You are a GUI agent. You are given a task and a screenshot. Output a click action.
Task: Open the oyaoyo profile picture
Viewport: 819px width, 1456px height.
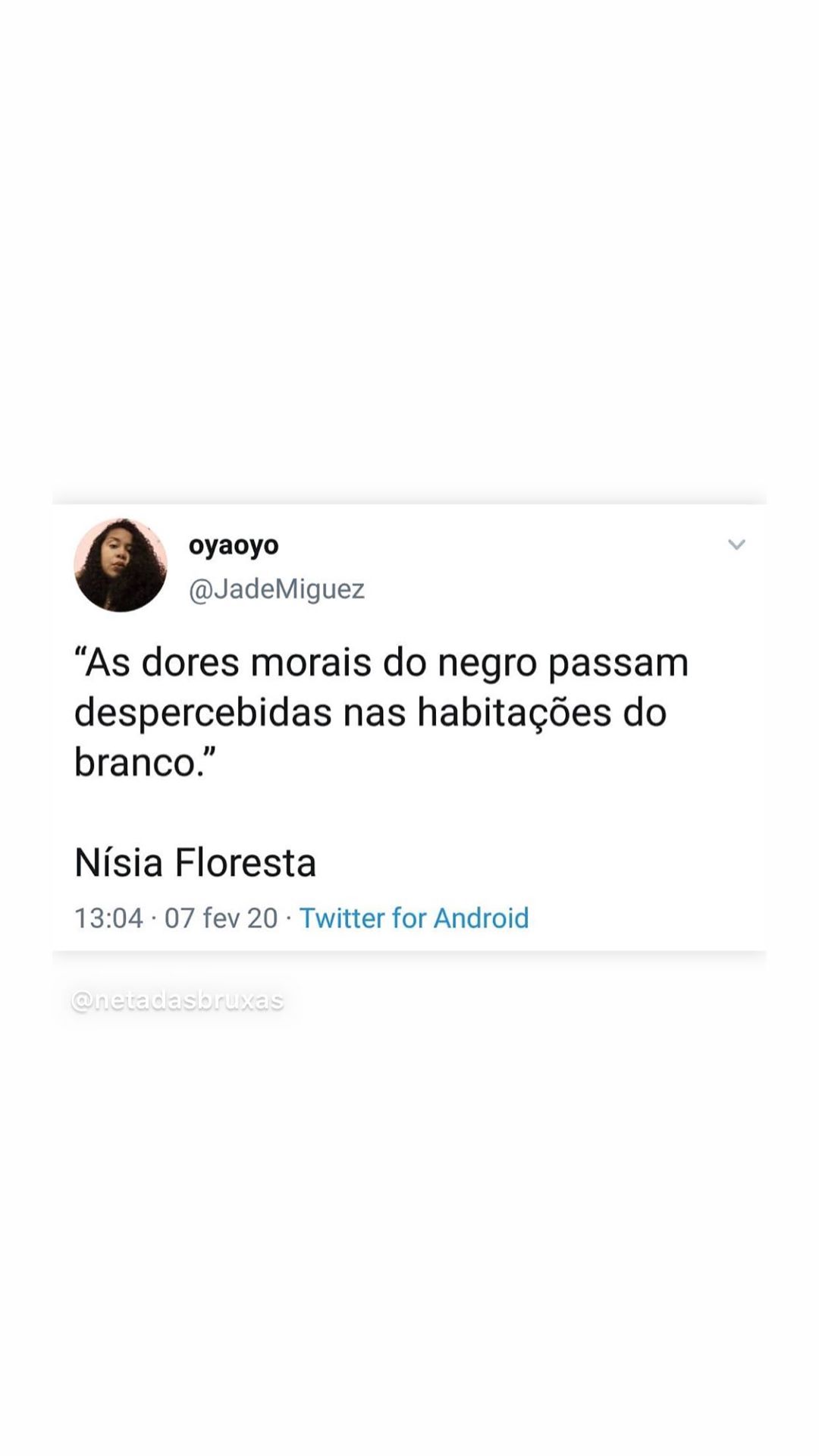[121, 565]
